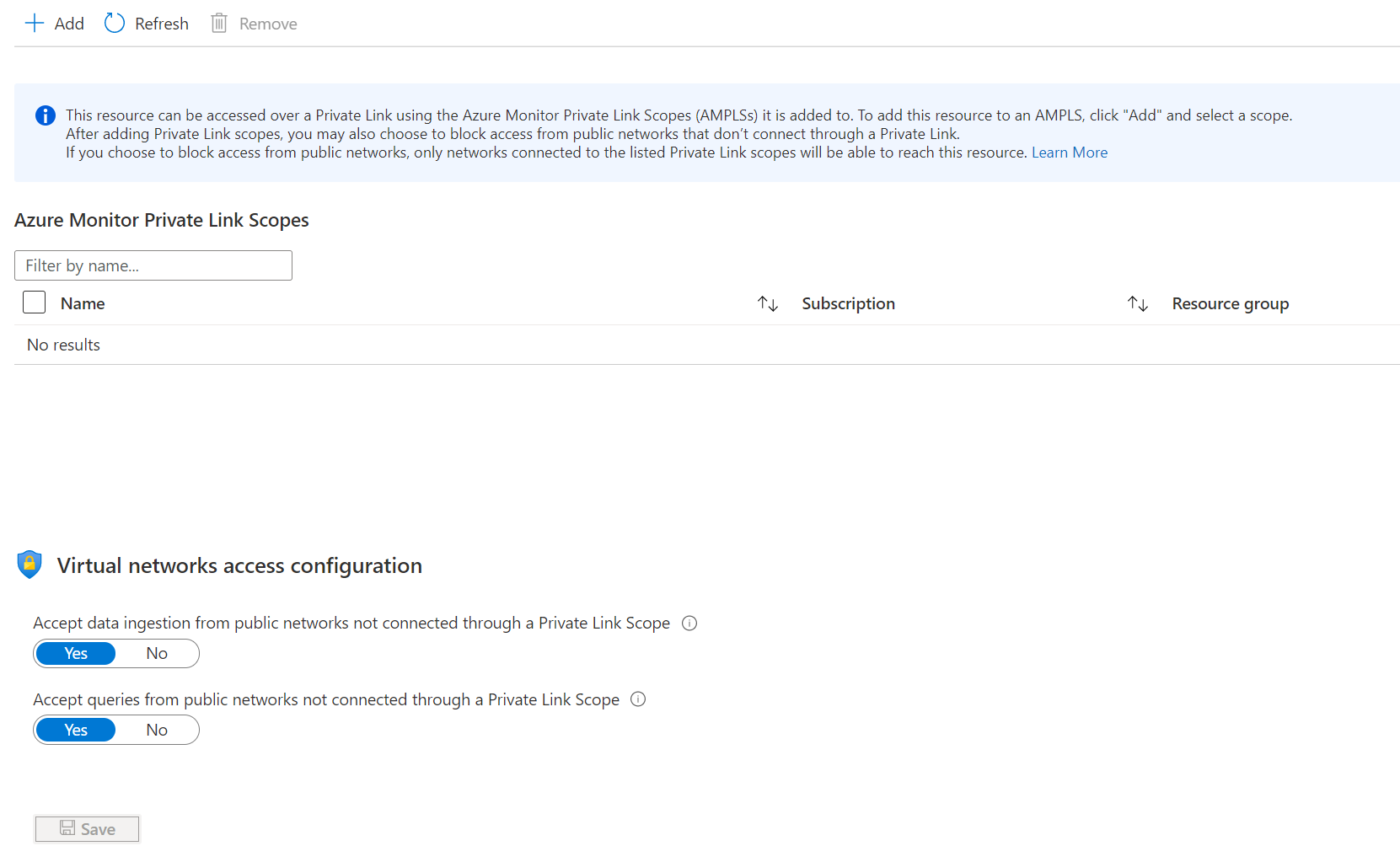The image size is (1400, 862).
Task: Click info icon beside data ingestion setting
Action: click(x=689, y=624)
